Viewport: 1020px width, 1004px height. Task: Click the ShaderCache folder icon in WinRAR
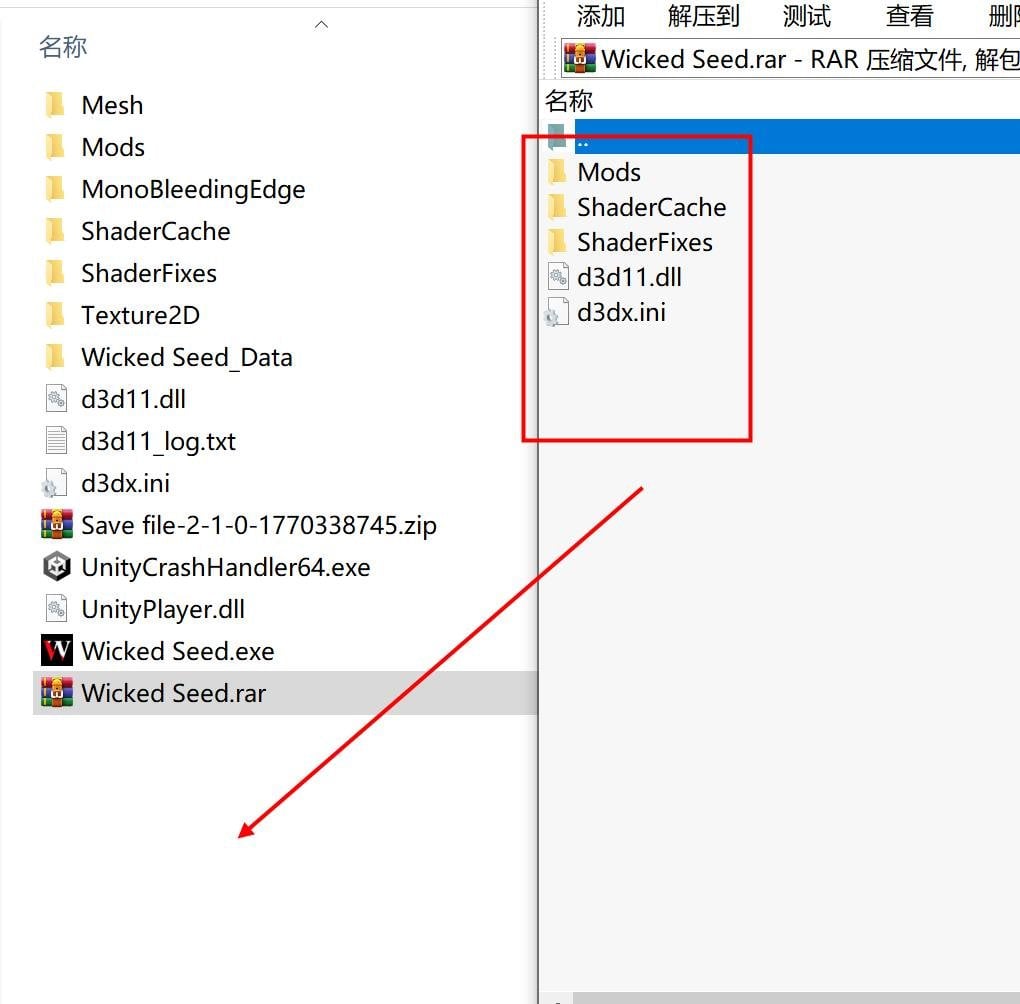pos(557,207)
